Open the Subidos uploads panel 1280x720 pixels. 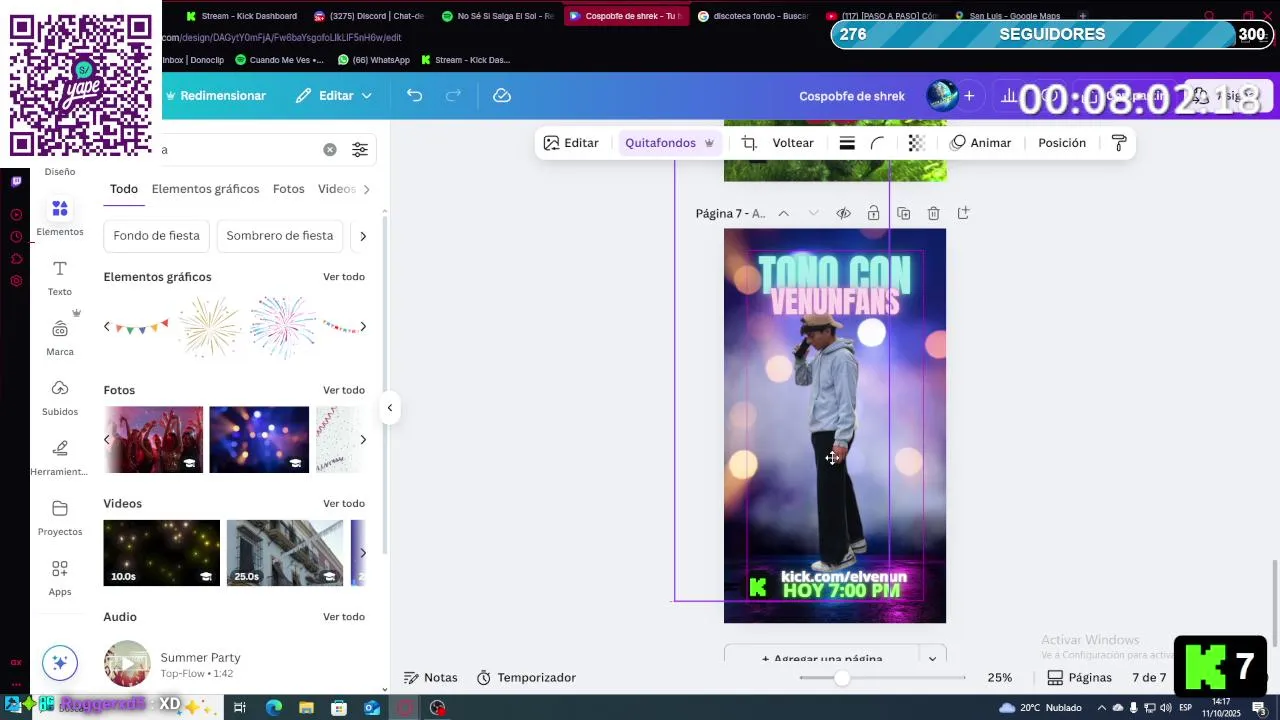tap(60, 398)
